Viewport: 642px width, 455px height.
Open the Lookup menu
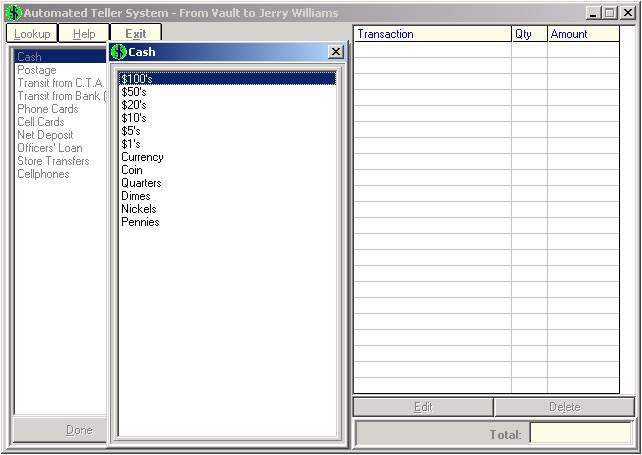[32, 34]
